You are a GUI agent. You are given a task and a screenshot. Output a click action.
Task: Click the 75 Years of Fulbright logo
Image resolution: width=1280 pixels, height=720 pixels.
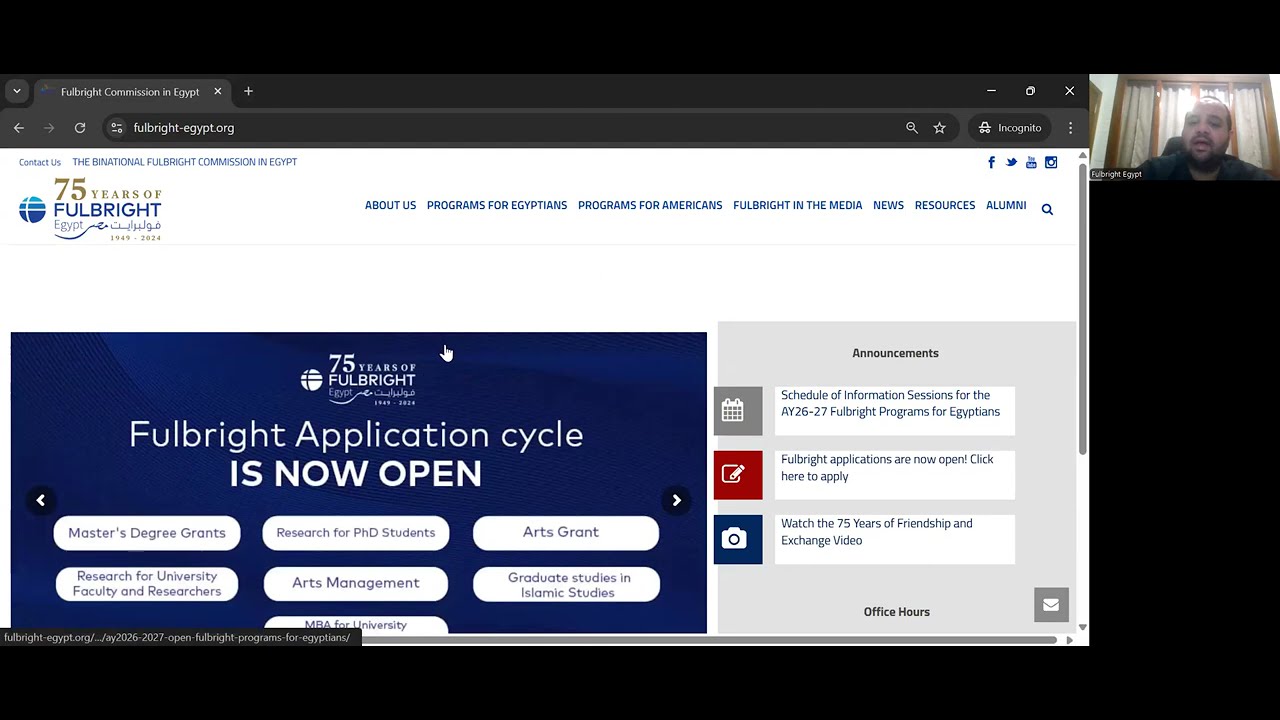coord(90,209)
